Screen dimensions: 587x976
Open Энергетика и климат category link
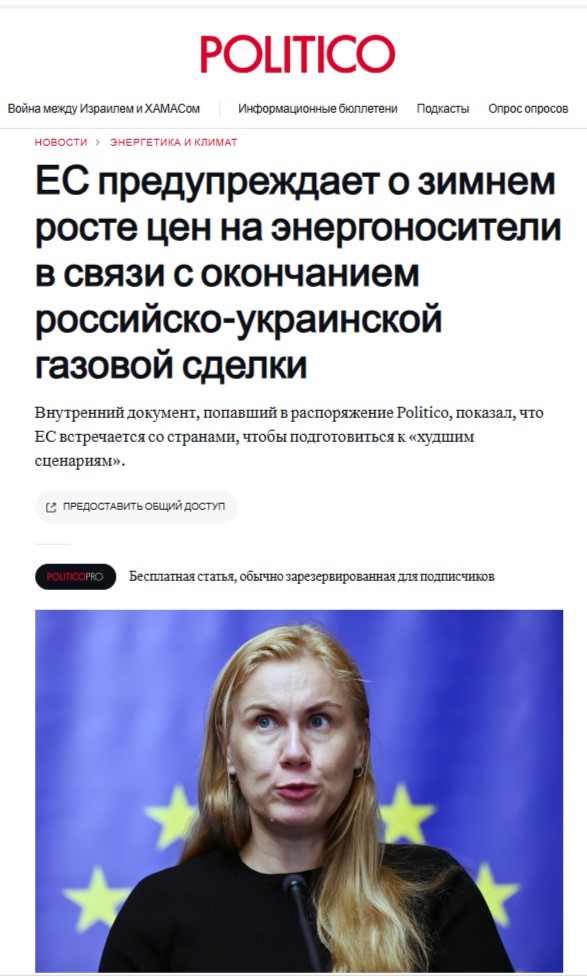click(x=174, y=143)
